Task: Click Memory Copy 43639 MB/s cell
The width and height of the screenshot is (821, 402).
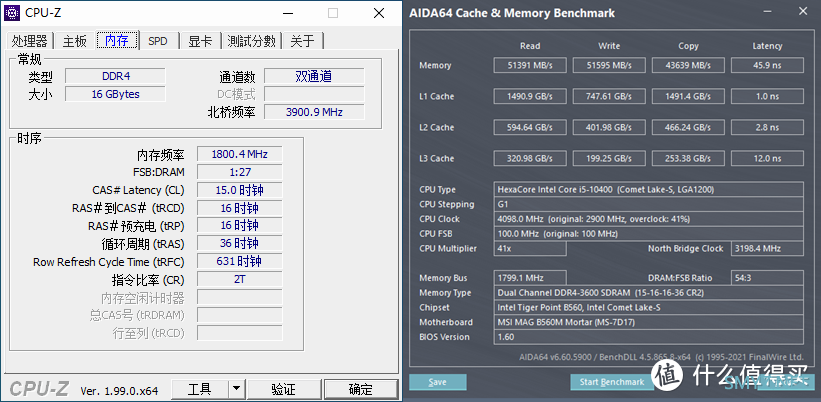Action: tap(688, 65)
